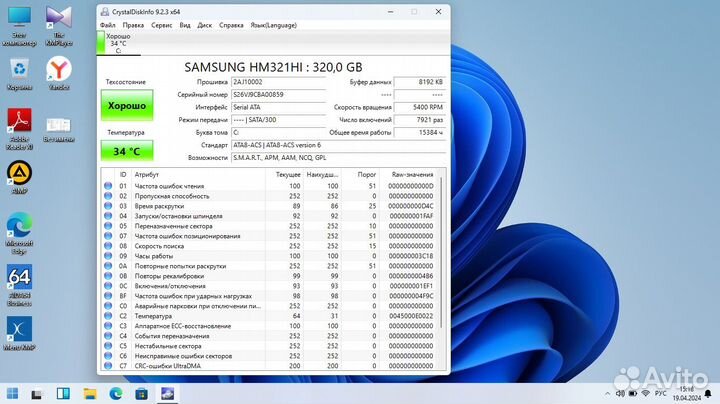Open The KMPlayer desktop shortcut

(59, 27)
